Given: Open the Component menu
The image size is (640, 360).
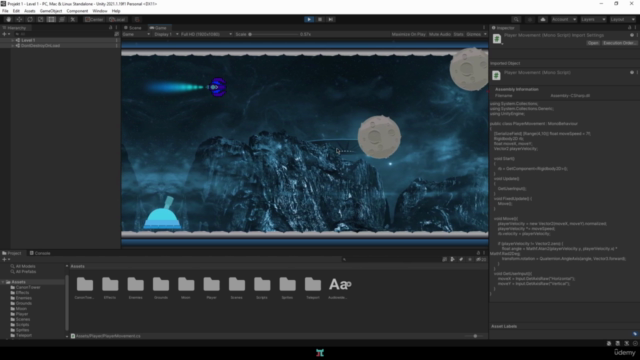Looking at the screenshot, I should [x=77, y=11].
